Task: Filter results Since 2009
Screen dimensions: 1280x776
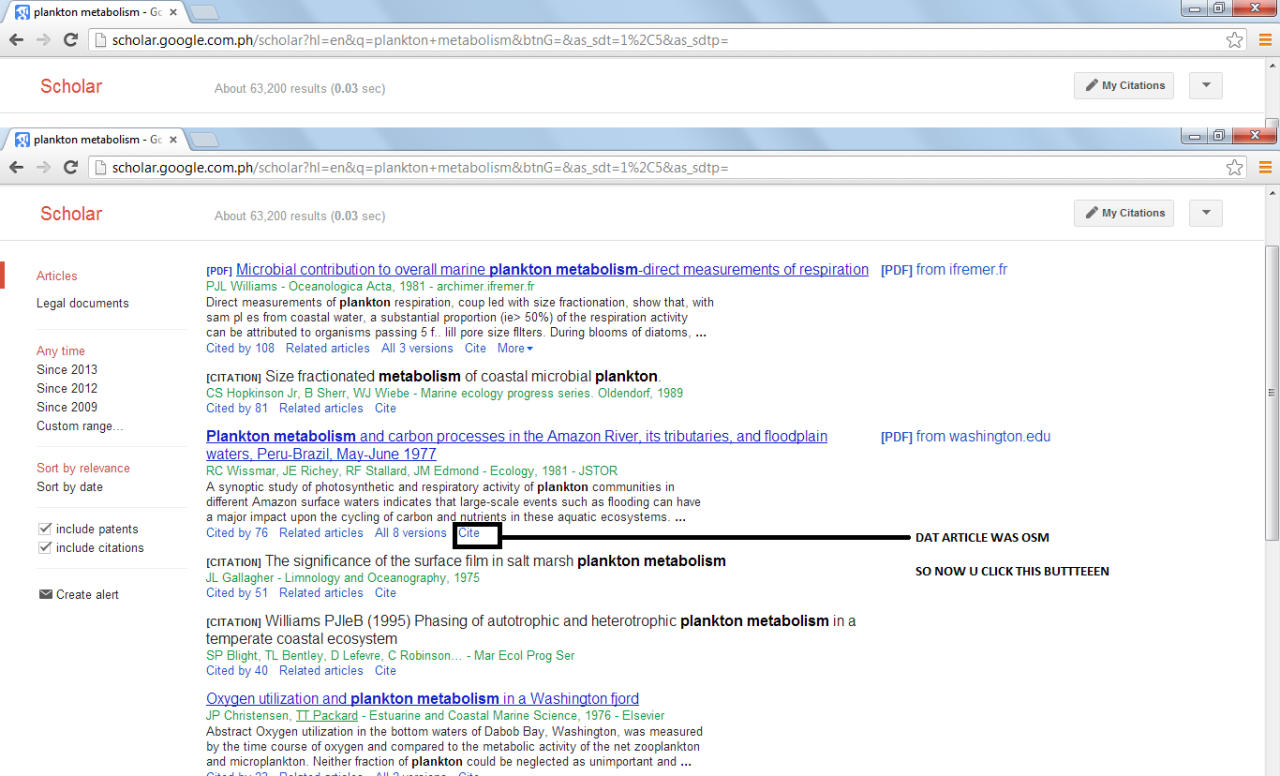Action: pyautogui.click(x=67, y=407)
